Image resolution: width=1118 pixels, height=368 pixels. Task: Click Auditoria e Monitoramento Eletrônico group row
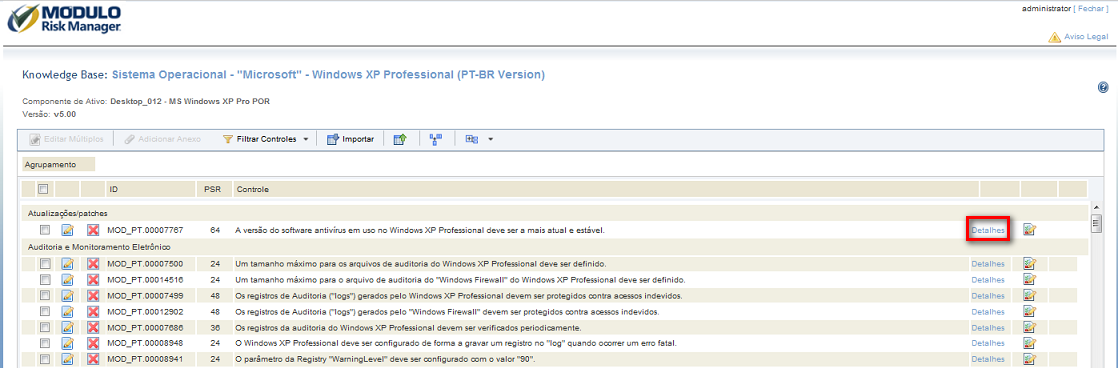tap(554, 247)
